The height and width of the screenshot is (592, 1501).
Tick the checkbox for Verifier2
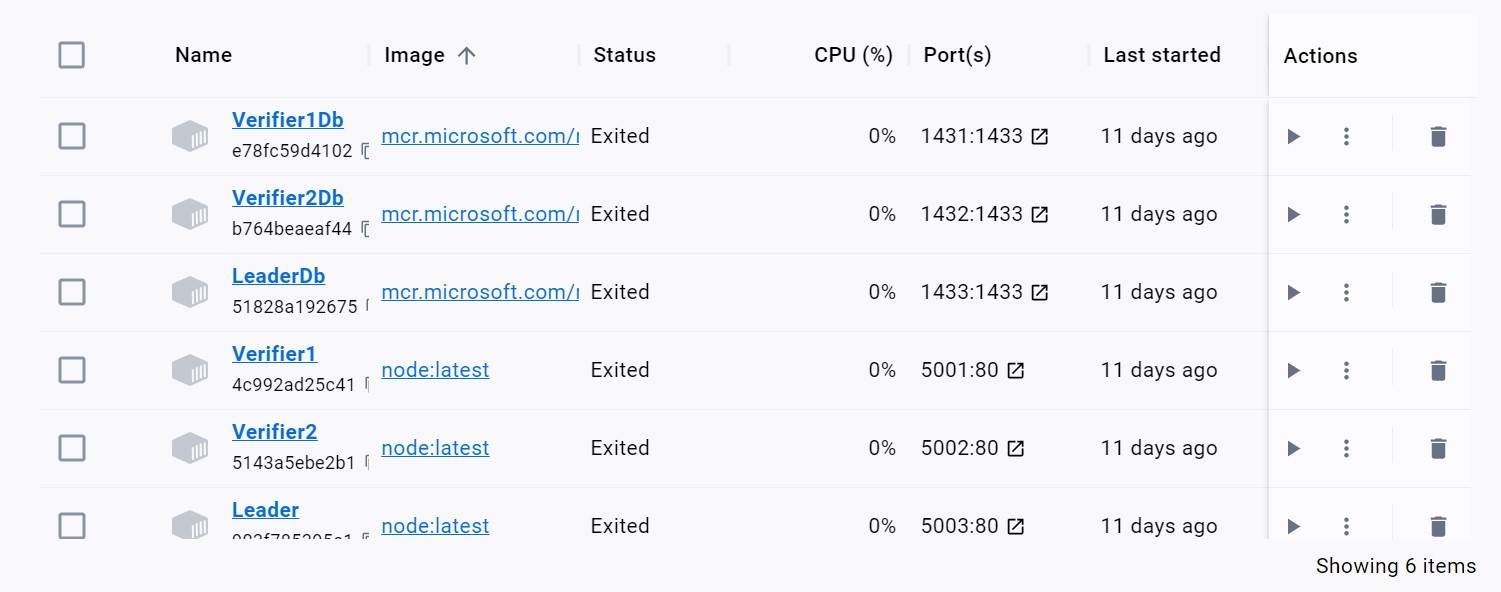[72, 448]
